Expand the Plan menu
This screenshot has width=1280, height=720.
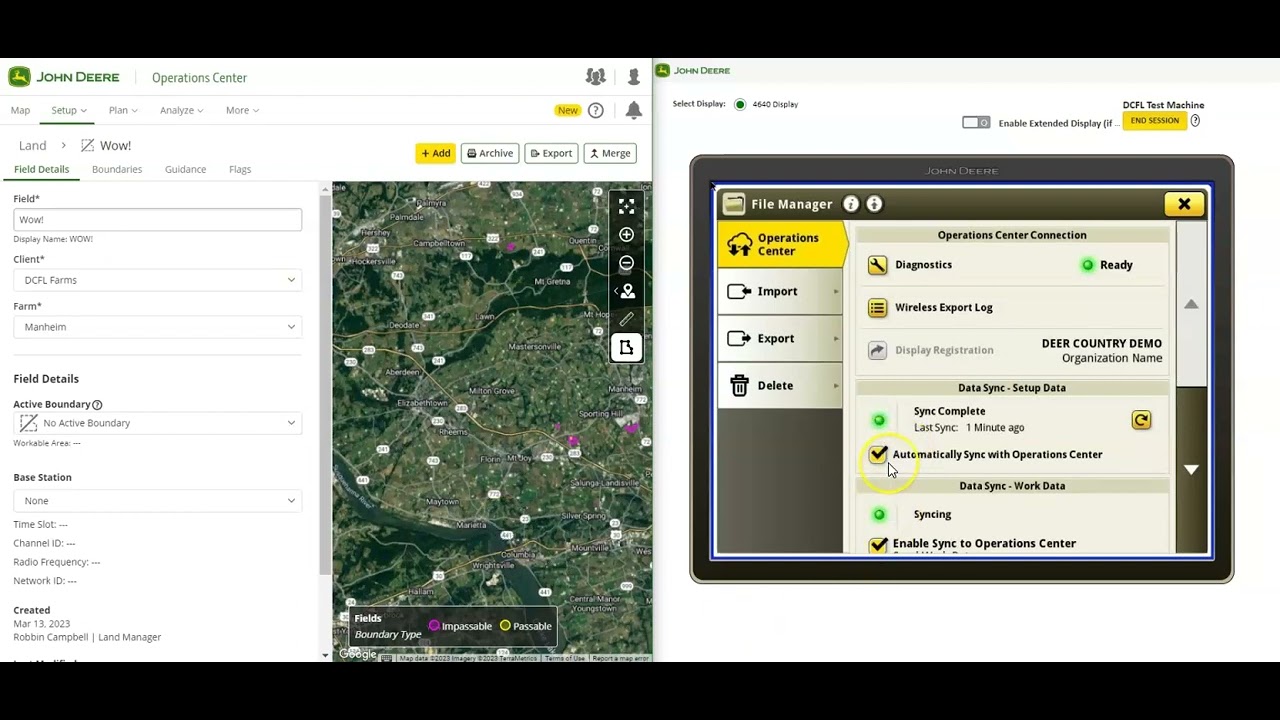click(x=123, y=110)
